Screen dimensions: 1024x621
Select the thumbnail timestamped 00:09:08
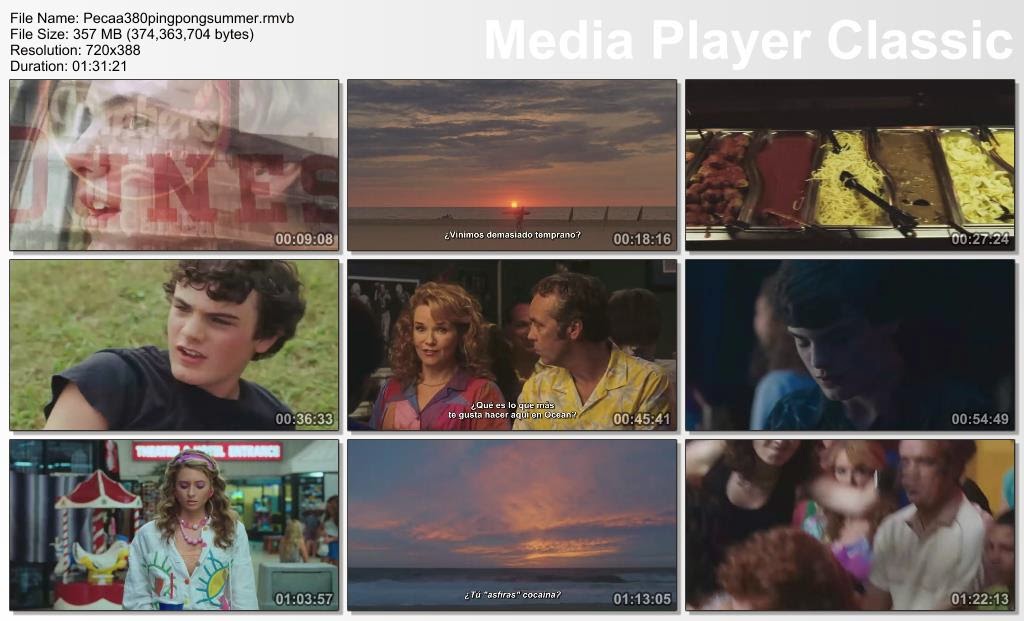tap(174, 165)
